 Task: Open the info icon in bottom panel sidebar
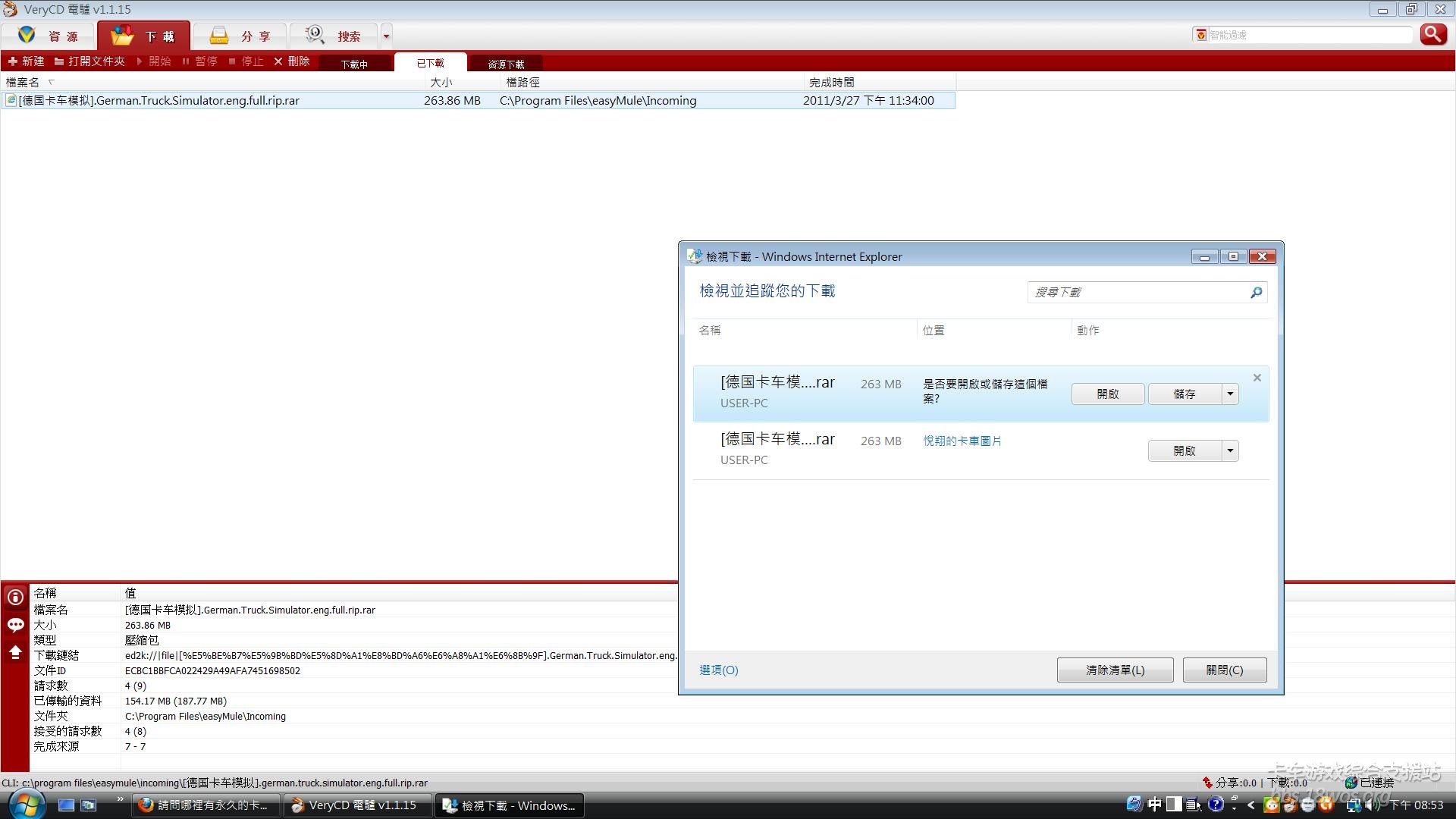[x=15, y=598]
